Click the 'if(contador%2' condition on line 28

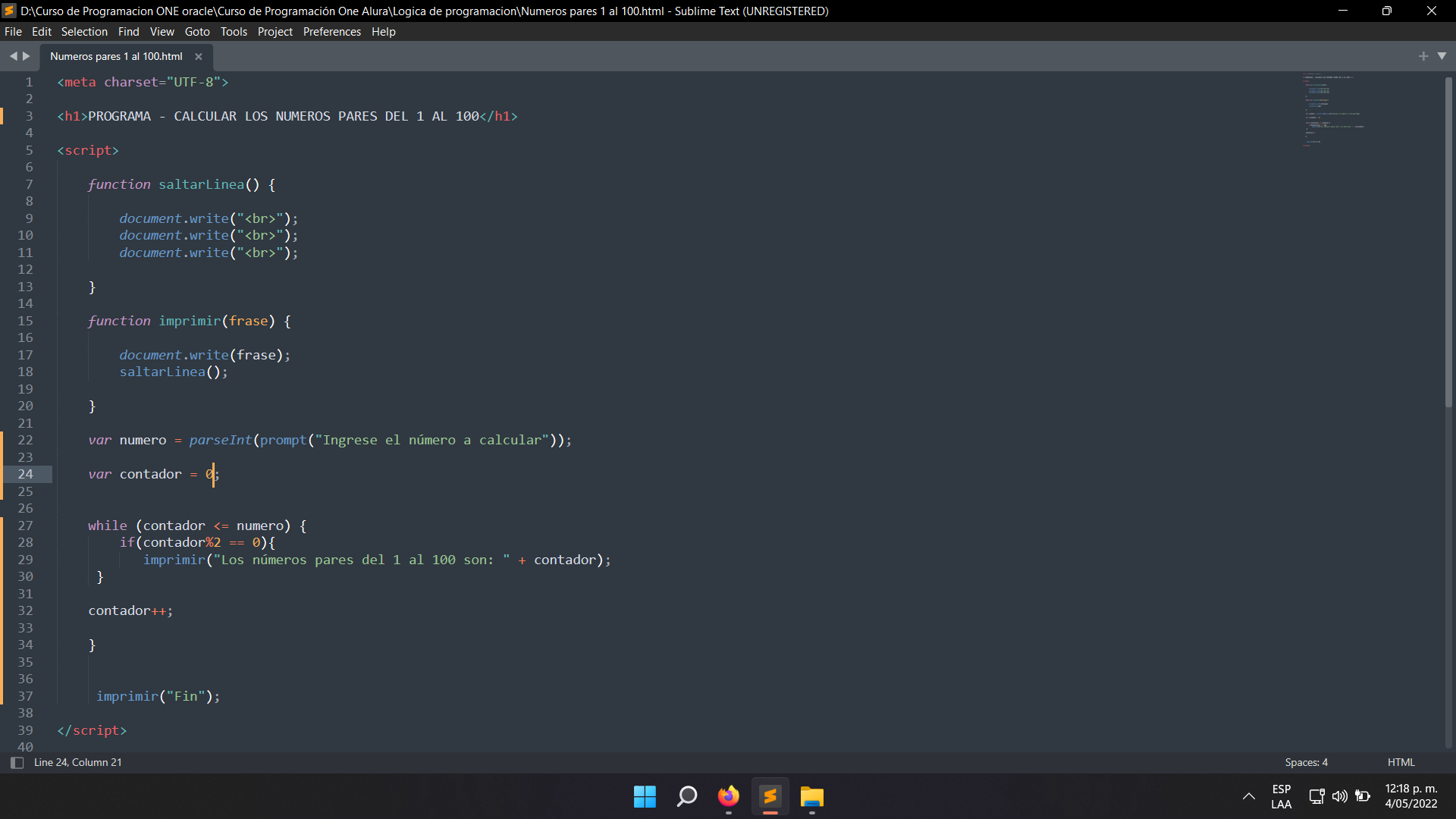click(170, 542)
